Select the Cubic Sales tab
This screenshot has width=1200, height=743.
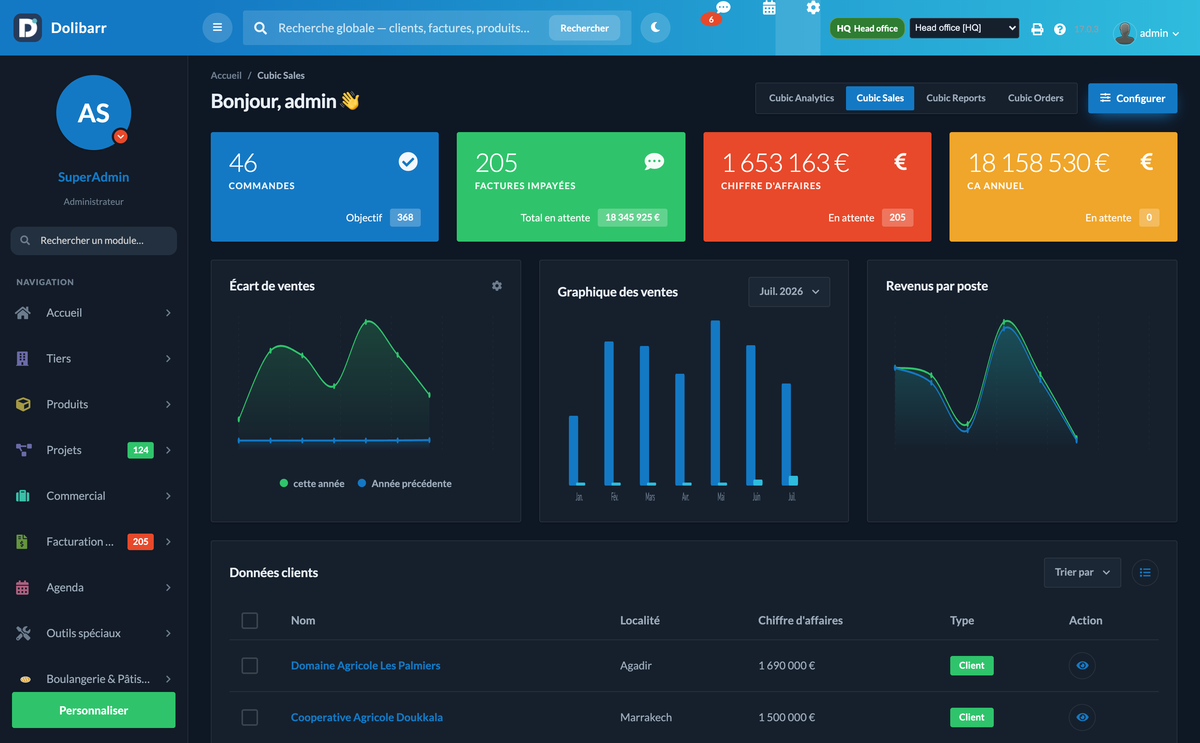click(x=880, y=98)
